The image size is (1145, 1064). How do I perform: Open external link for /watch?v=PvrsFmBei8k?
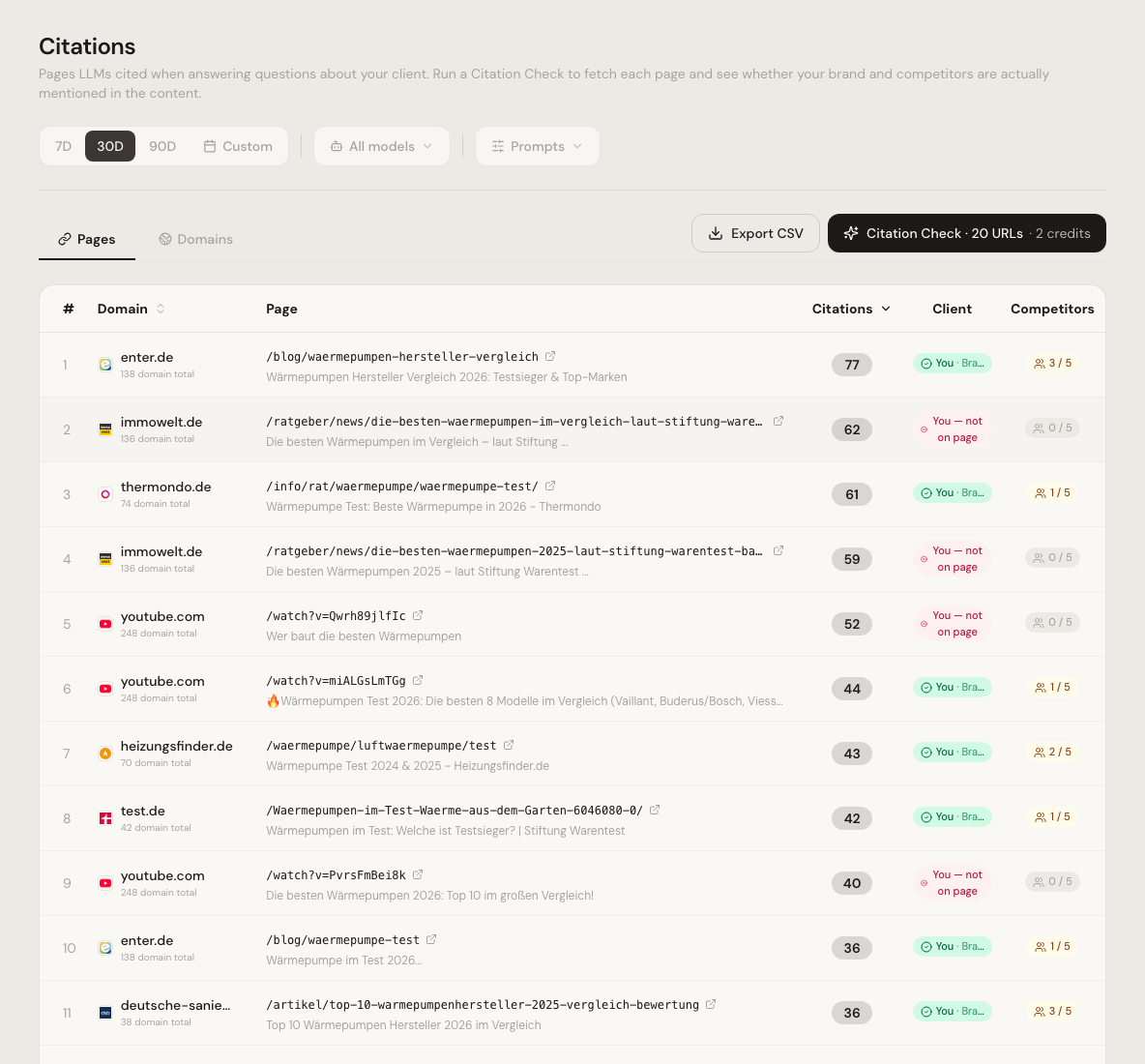click(x=418, y=874)
